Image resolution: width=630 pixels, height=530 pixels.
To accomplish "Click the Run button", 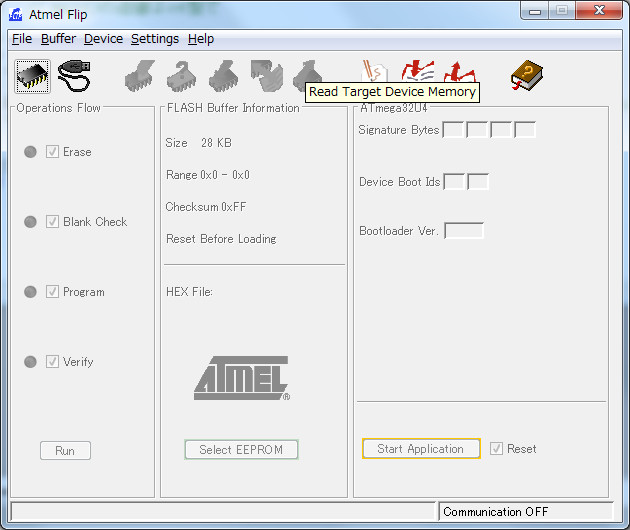I will pos(65,450).
